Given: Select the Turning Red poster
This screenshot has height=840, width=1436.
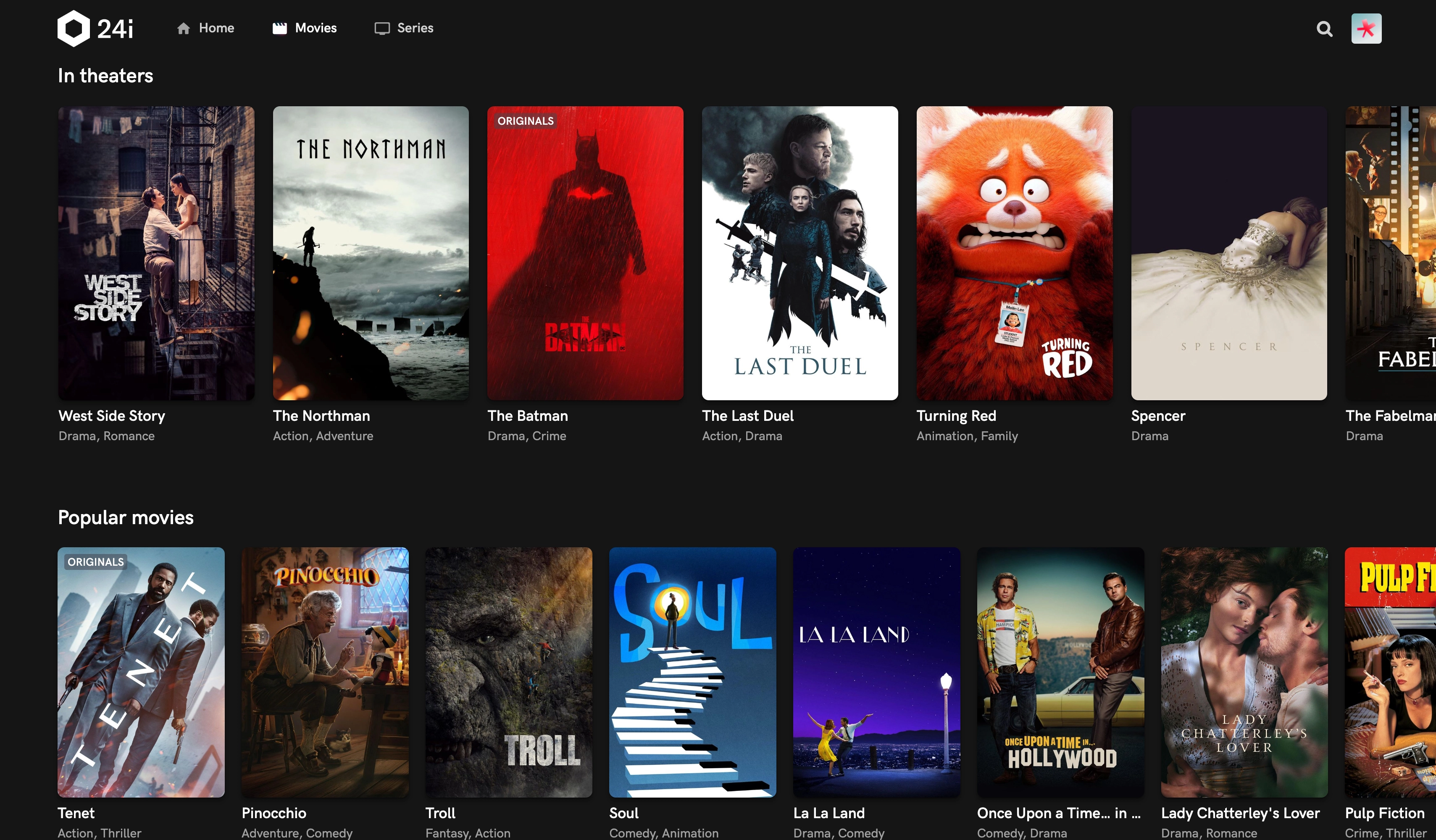Looking at the screenshot, I should tap(1014, 253).
